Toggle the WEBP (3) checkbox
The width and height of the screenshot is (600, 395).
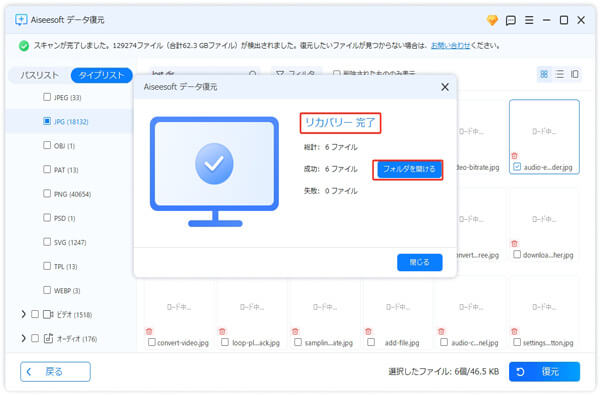click(47, 290)
